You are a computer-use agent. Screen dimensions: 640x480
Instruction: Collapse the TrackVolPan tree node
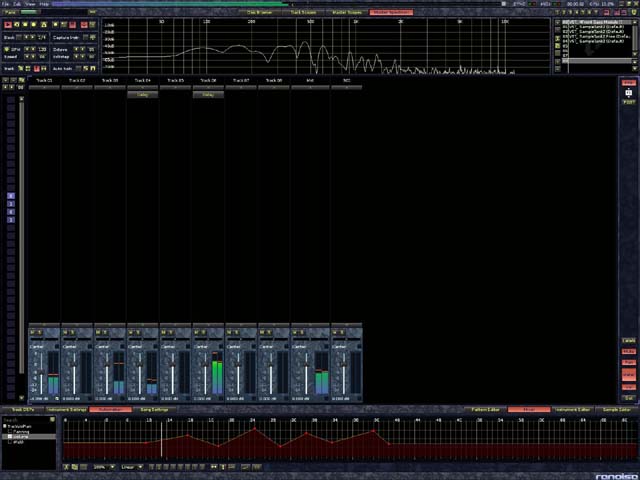pos(4,424)
